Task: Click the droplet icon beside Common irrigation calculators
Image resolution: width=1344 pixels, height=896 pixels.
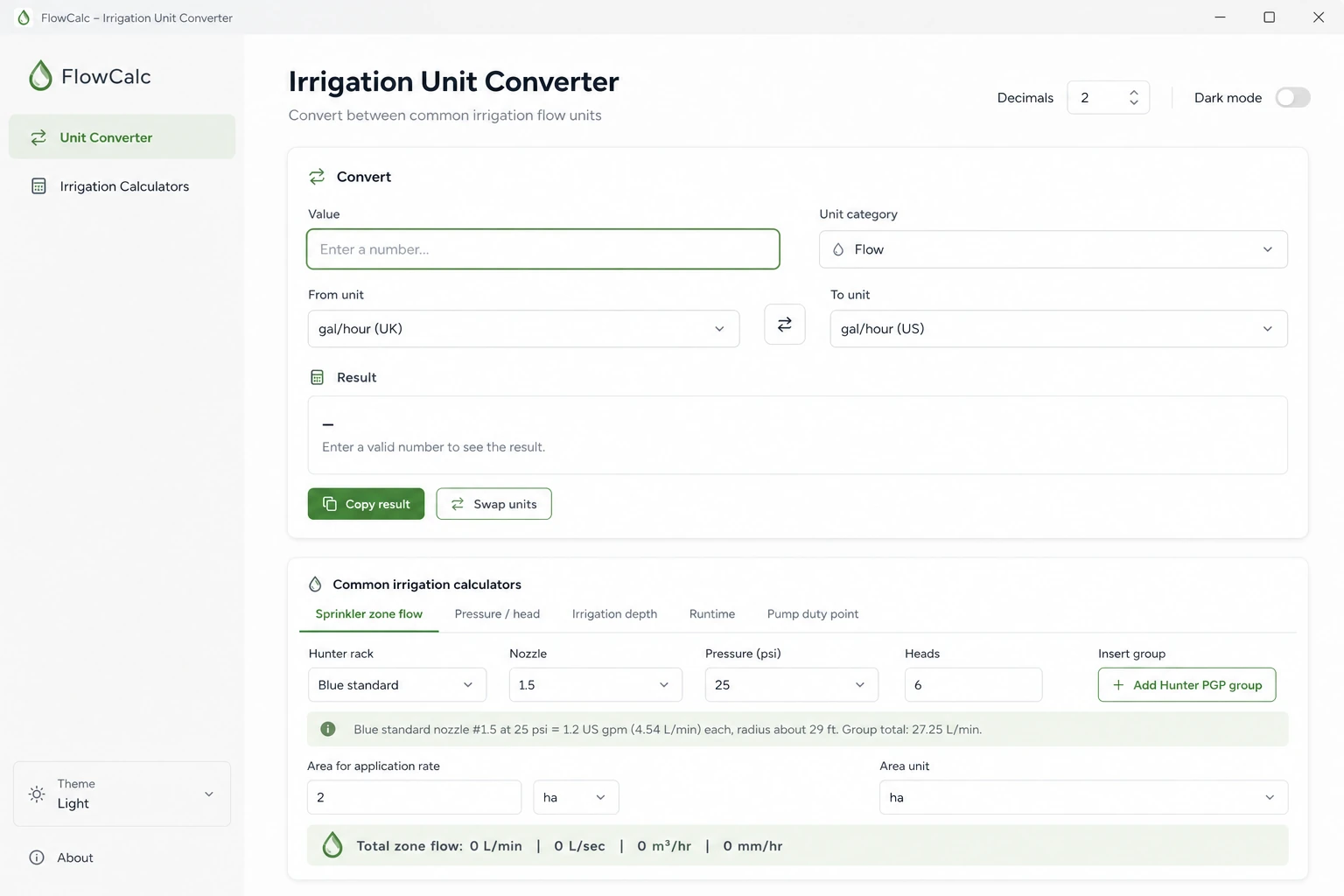Action: (x=315, y=584)
